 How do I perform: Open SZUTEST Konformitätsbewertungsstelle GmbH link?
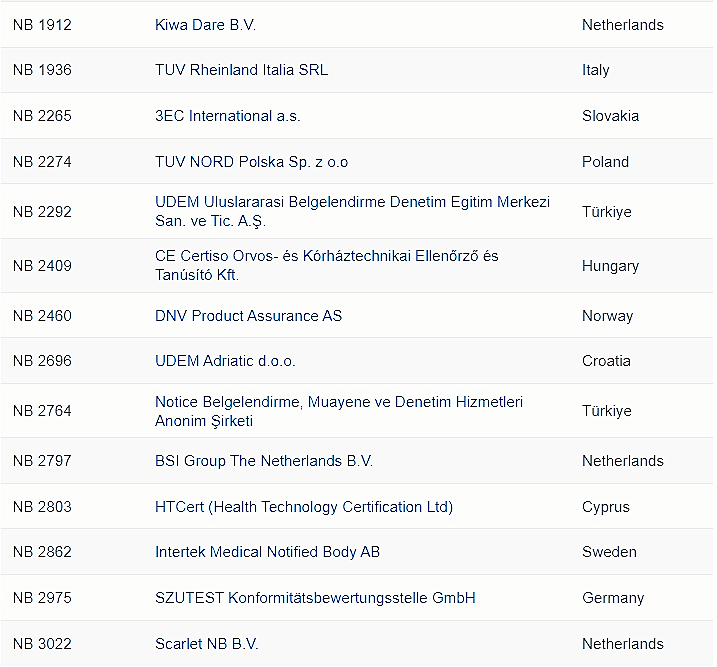(315, 598)
